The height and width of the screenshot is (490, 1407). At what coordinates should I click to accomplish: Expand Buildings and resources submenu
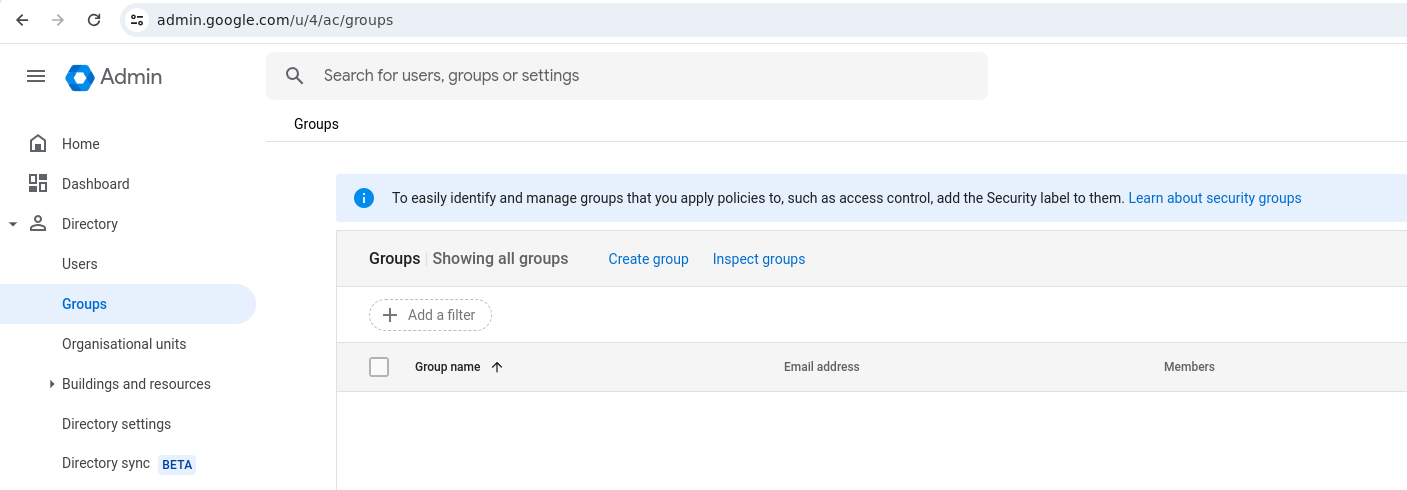click(x=51, y=384)
